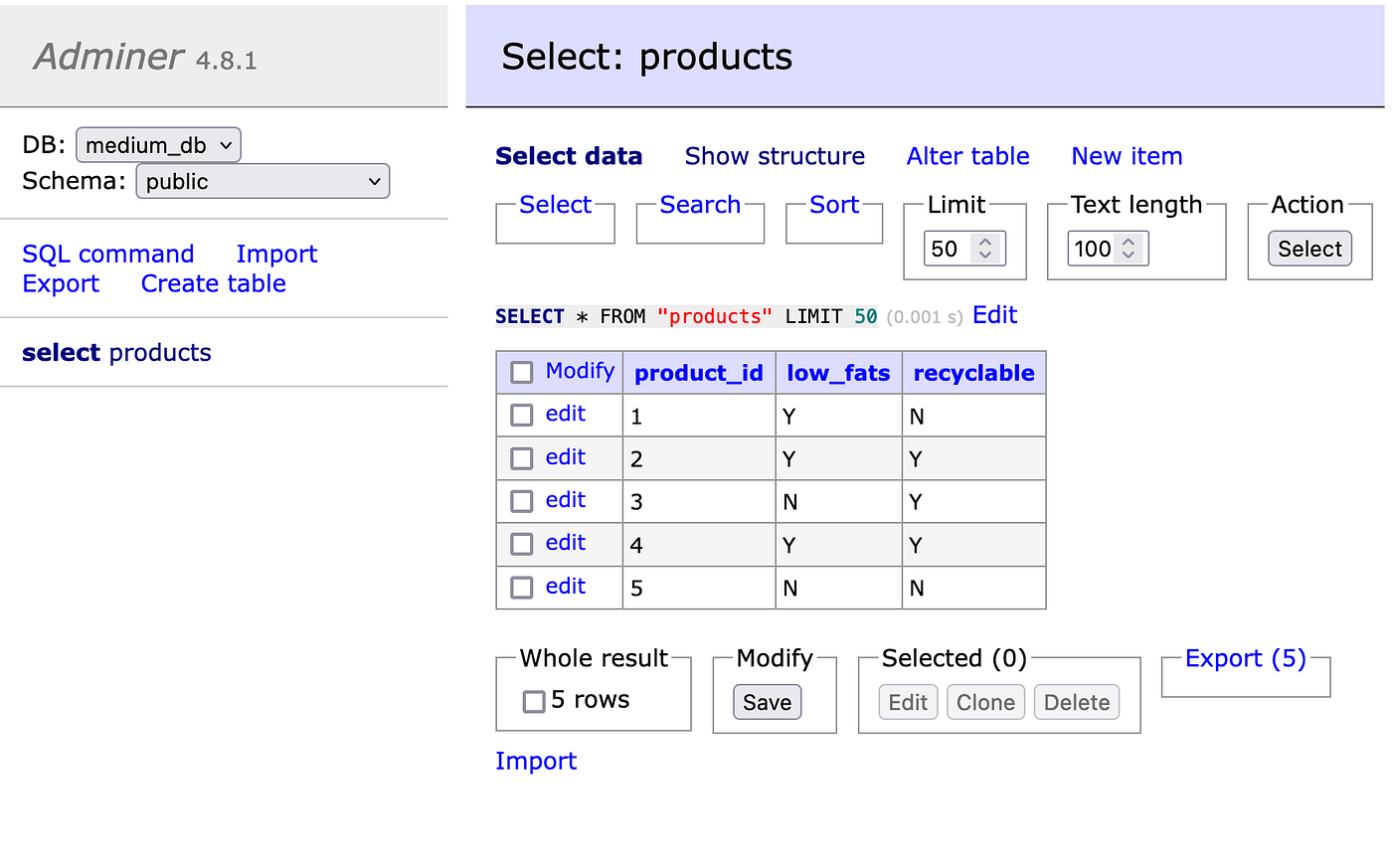
Task: Switch to Show structure tab
Action: (x=775, y=156)
